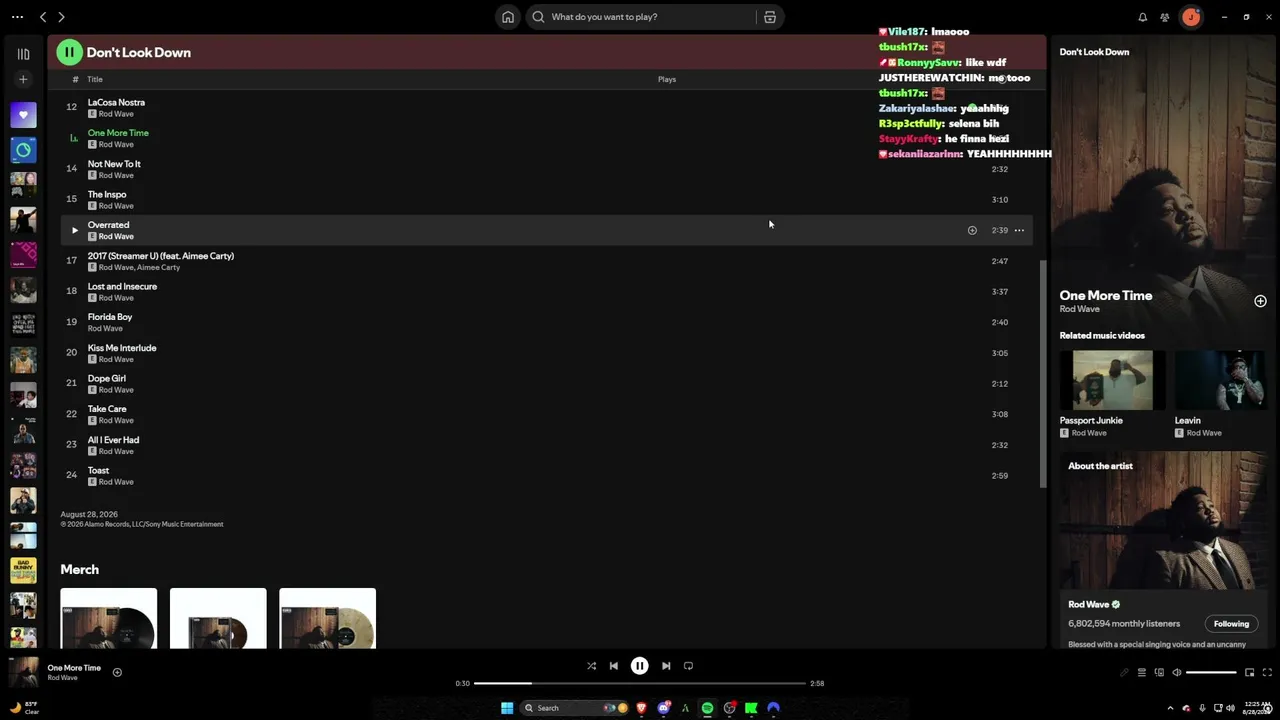Create a new playlist with plus icon
The width and height of the screenshot is (1280, 720).
pos(23,79)
